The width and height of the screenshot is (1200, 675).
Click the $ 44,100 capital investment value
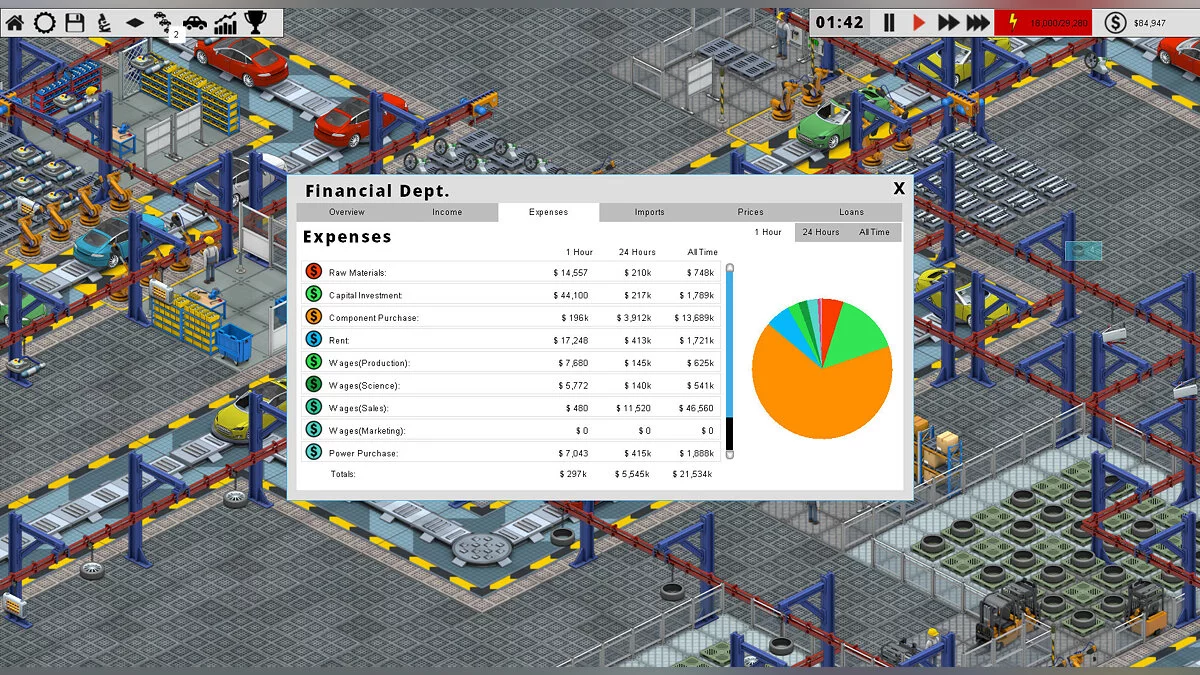pos(571,295)
